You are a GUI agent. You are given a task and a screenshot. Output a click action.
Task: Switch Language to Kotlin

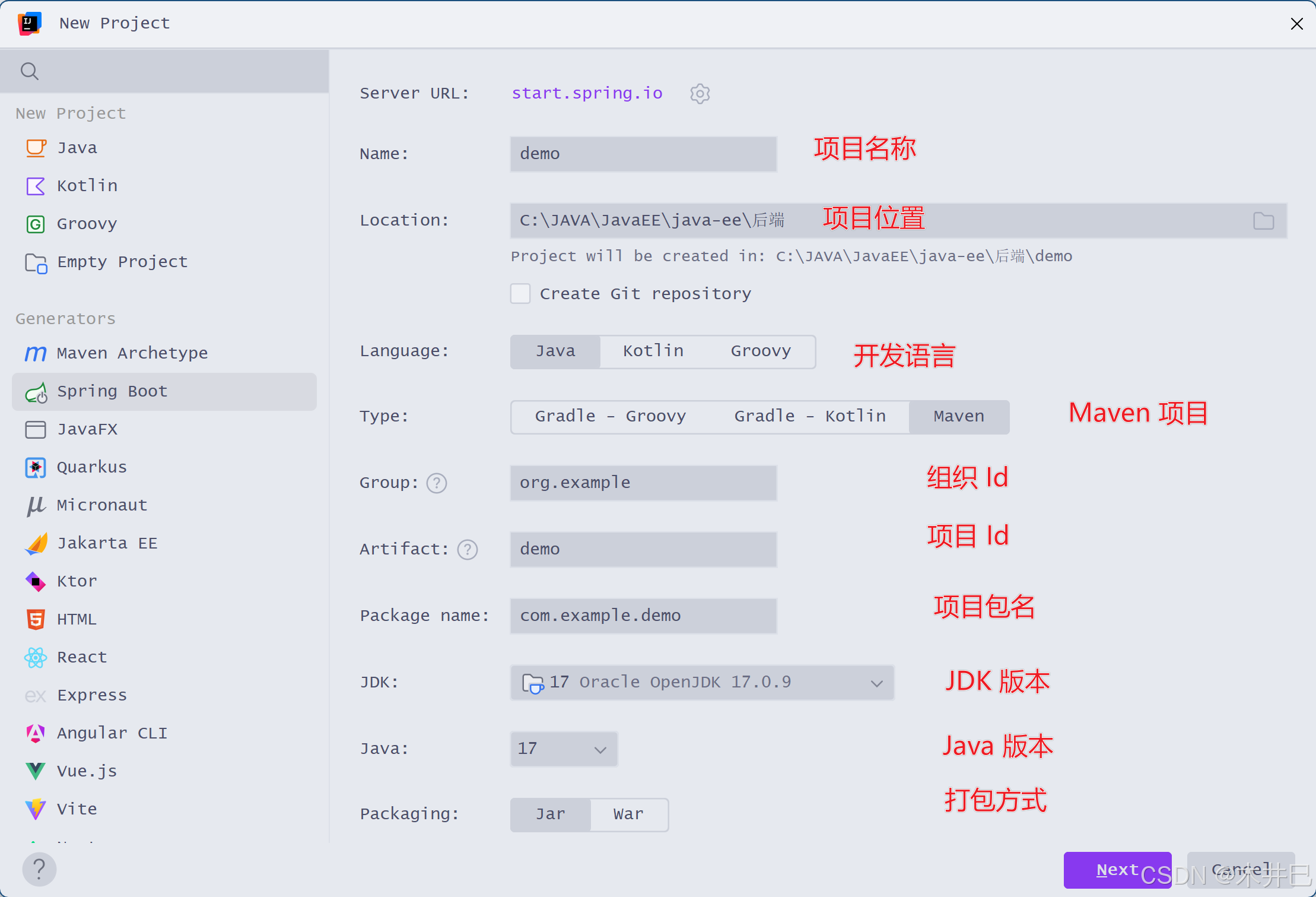[x=653, y=351]
